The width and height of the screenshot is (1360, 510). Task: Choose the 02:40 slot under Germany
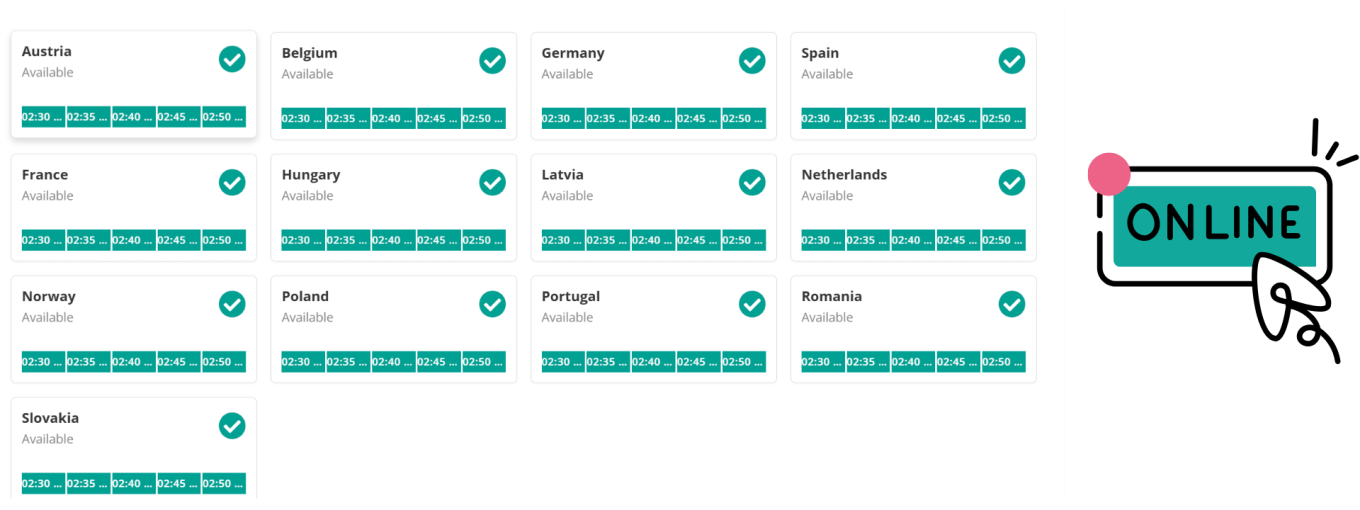tap(653, 119)
